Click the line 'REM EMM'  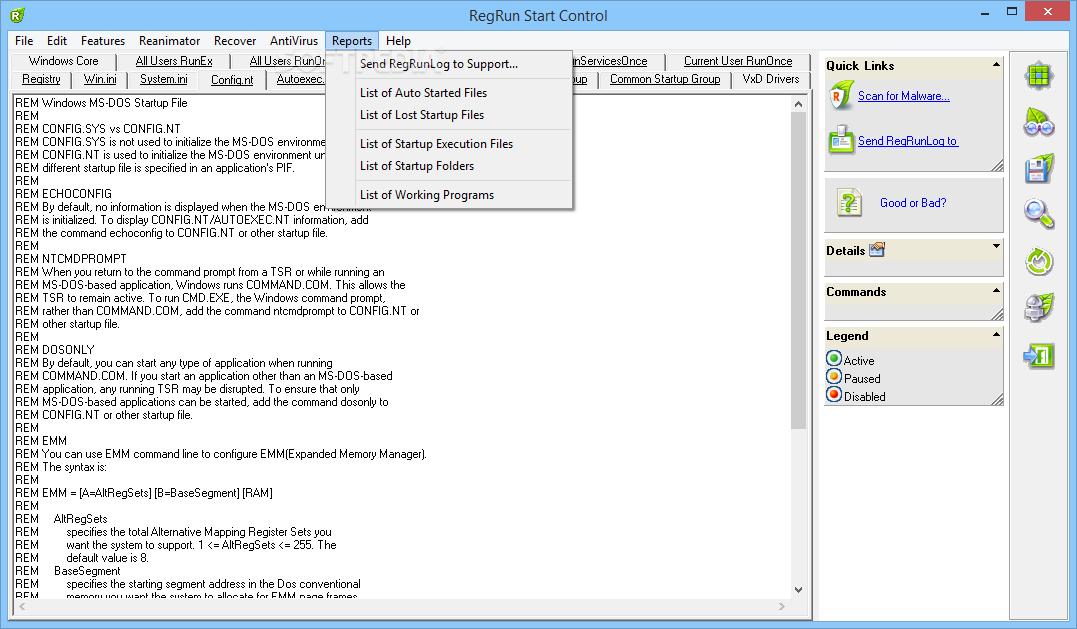(41, 441)
